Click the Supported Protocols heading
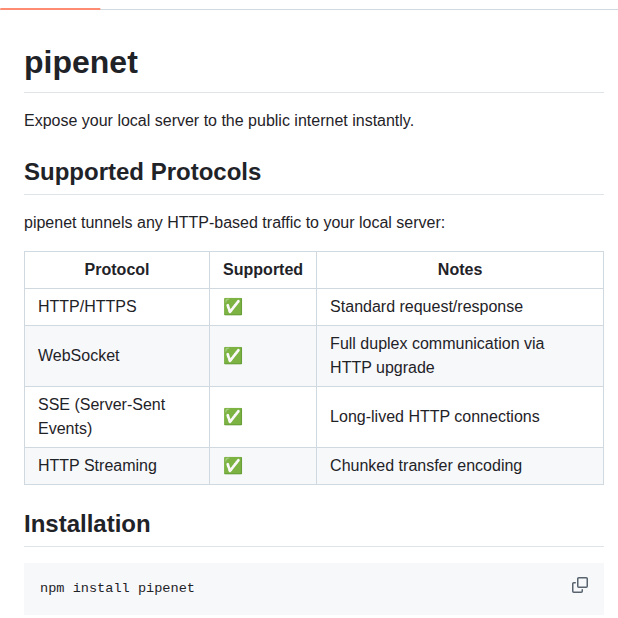 (143, 172)
